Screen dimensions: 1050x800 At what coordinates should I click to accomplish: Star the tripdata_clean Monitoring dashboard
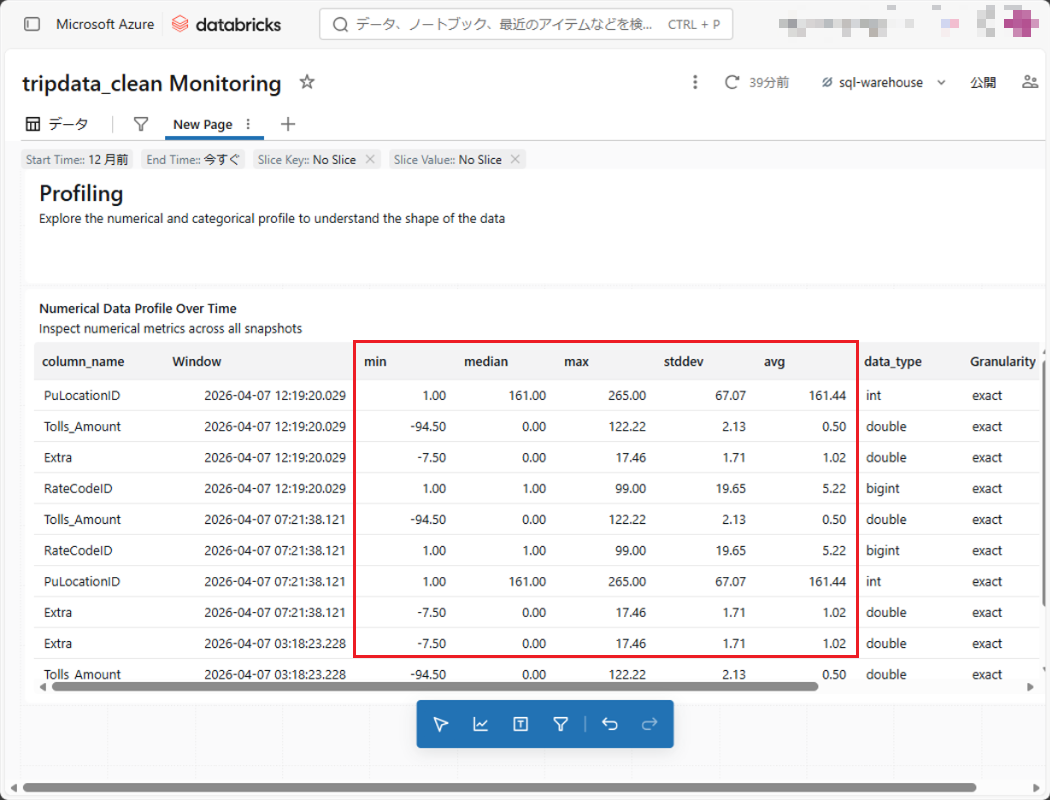point(307,82)
